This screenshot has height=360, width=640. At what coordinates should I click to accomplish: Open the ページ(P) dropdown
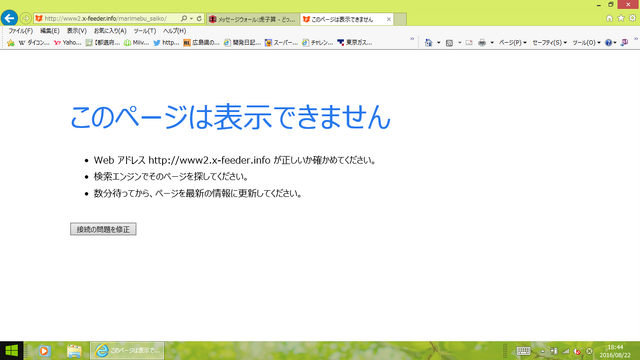(513, 42)
